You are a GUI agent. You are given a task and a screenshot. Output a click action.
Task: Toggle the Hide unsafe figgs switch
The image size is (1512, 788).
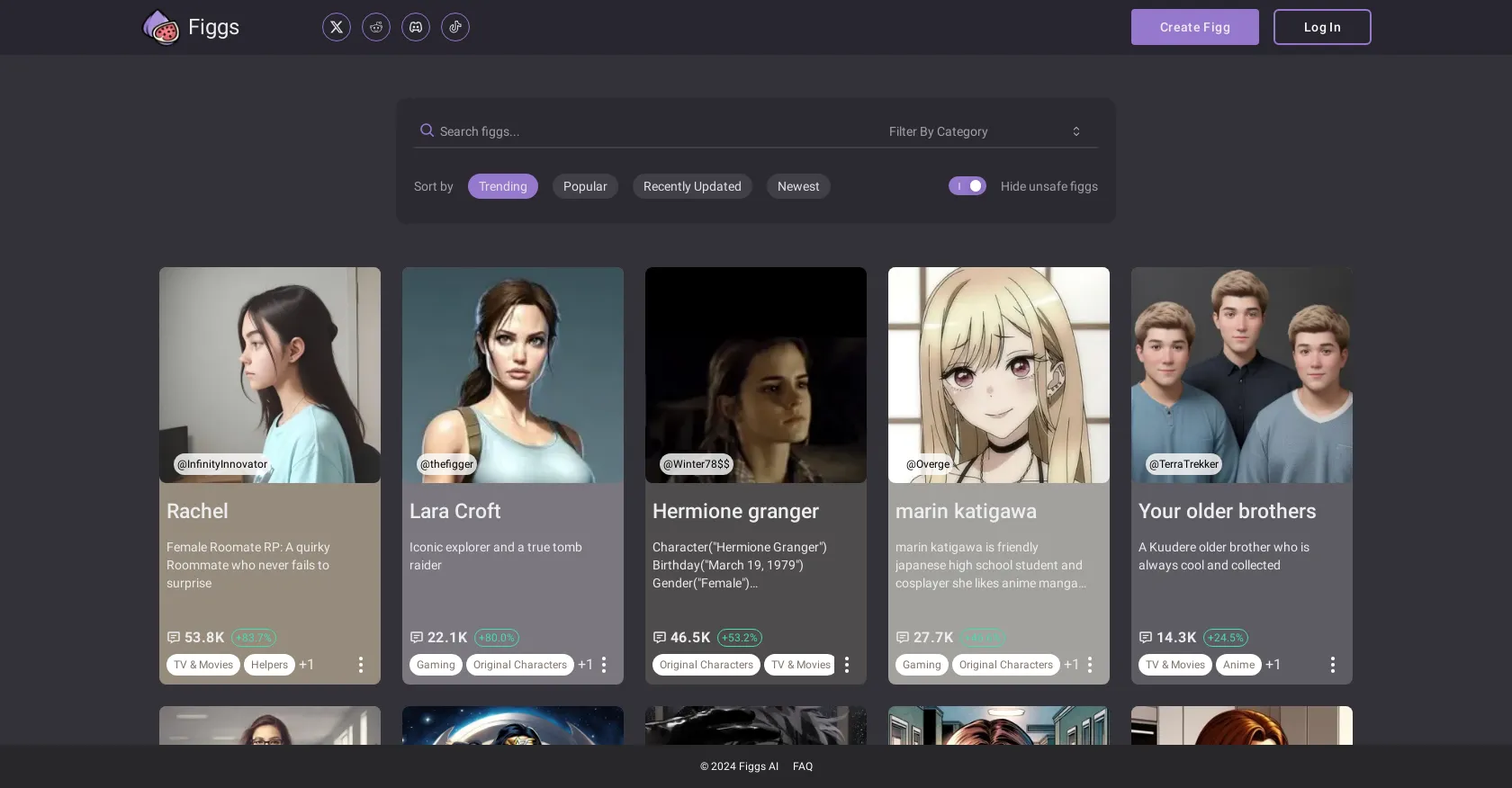click(x=967, y=186)
